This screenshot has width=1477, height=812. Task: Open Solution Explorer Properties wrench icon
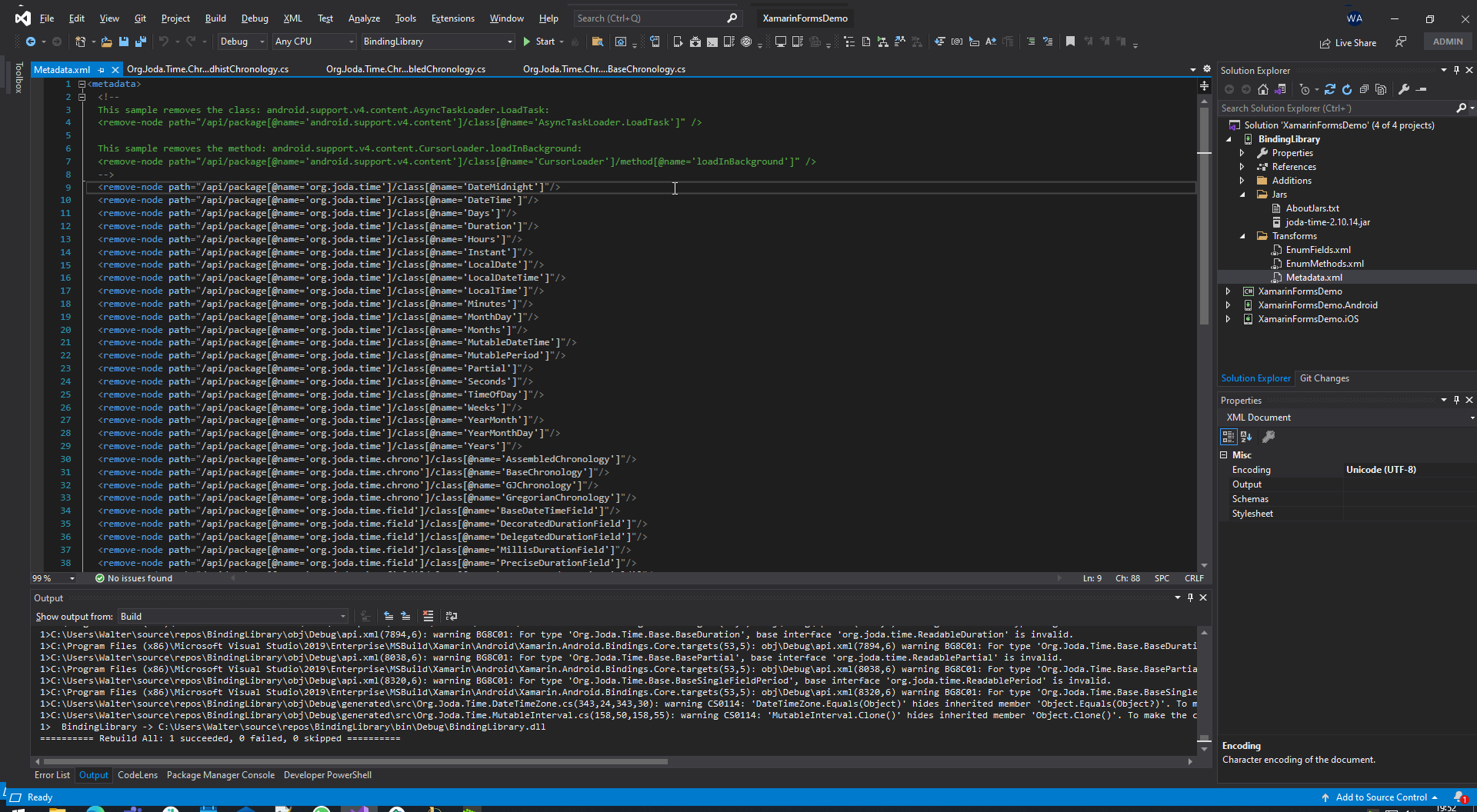[x=1404, y=89]
